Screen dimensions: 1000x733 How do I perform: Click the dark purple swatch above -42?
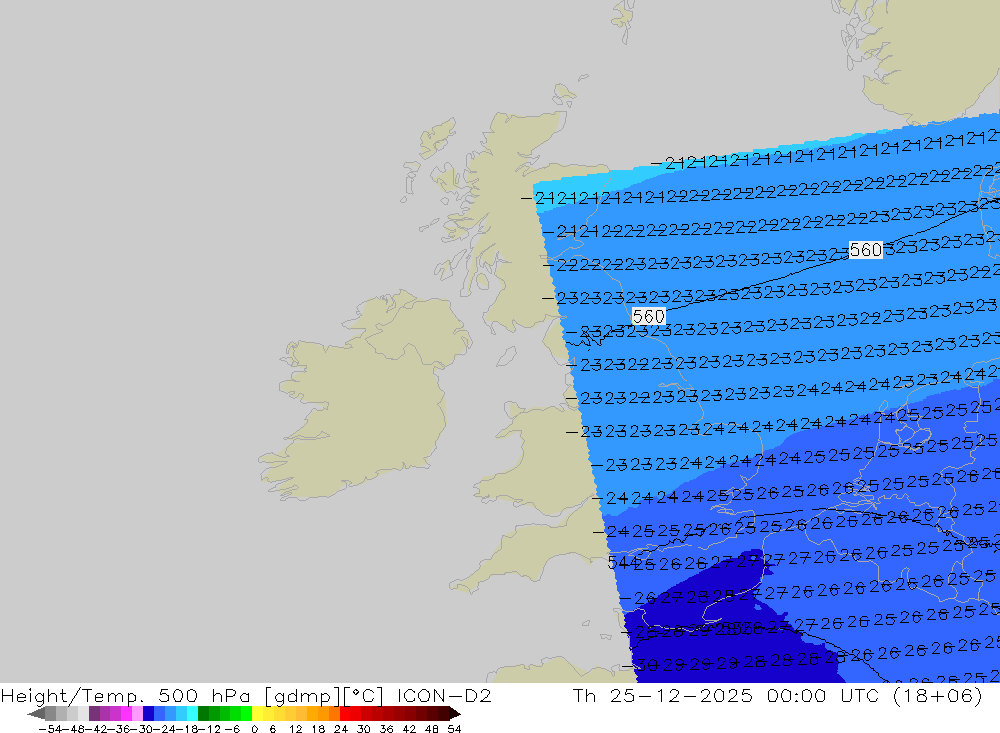click(x=94, y=713)
